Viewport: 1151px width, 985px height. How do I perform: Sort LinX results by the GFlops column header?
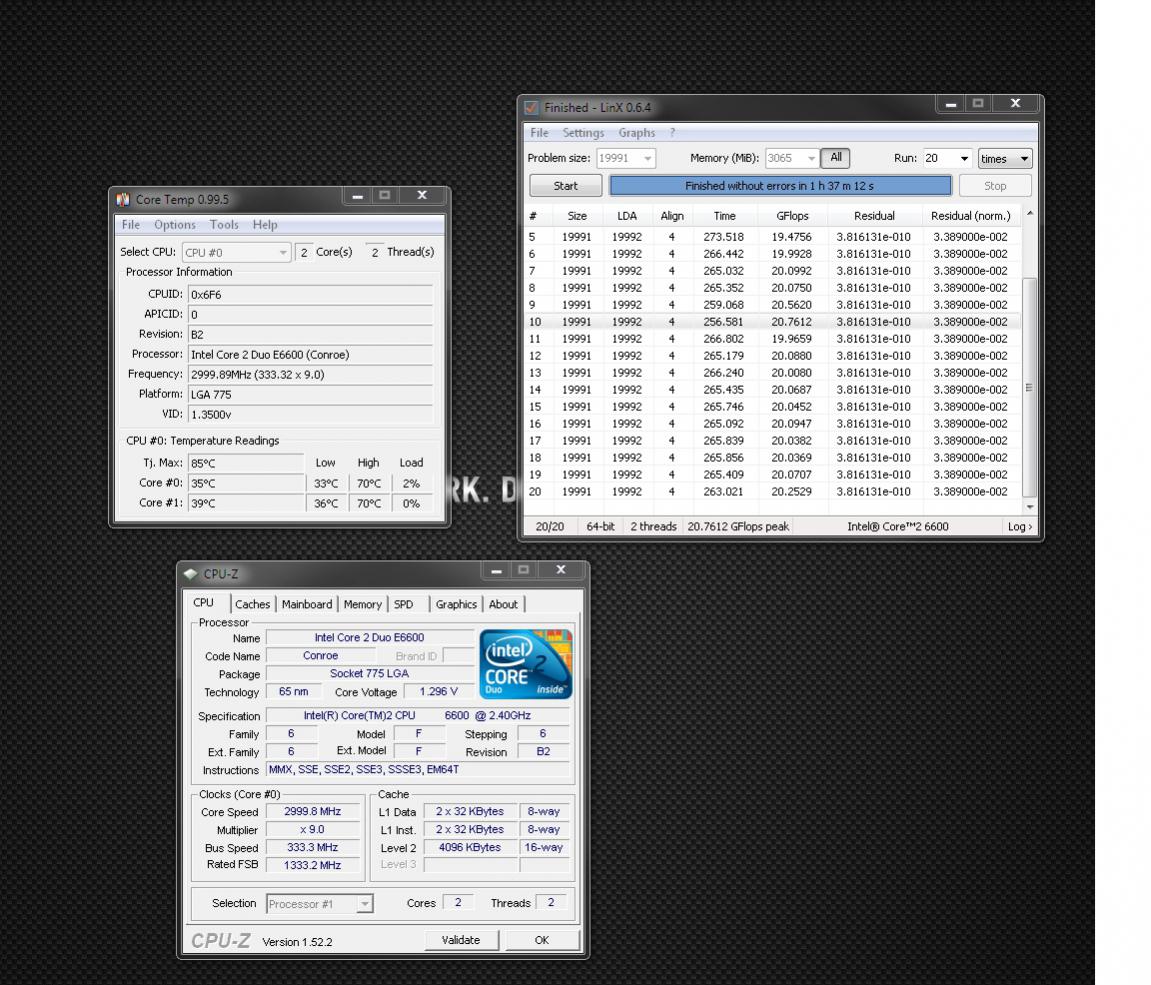(x=792, y=216)
